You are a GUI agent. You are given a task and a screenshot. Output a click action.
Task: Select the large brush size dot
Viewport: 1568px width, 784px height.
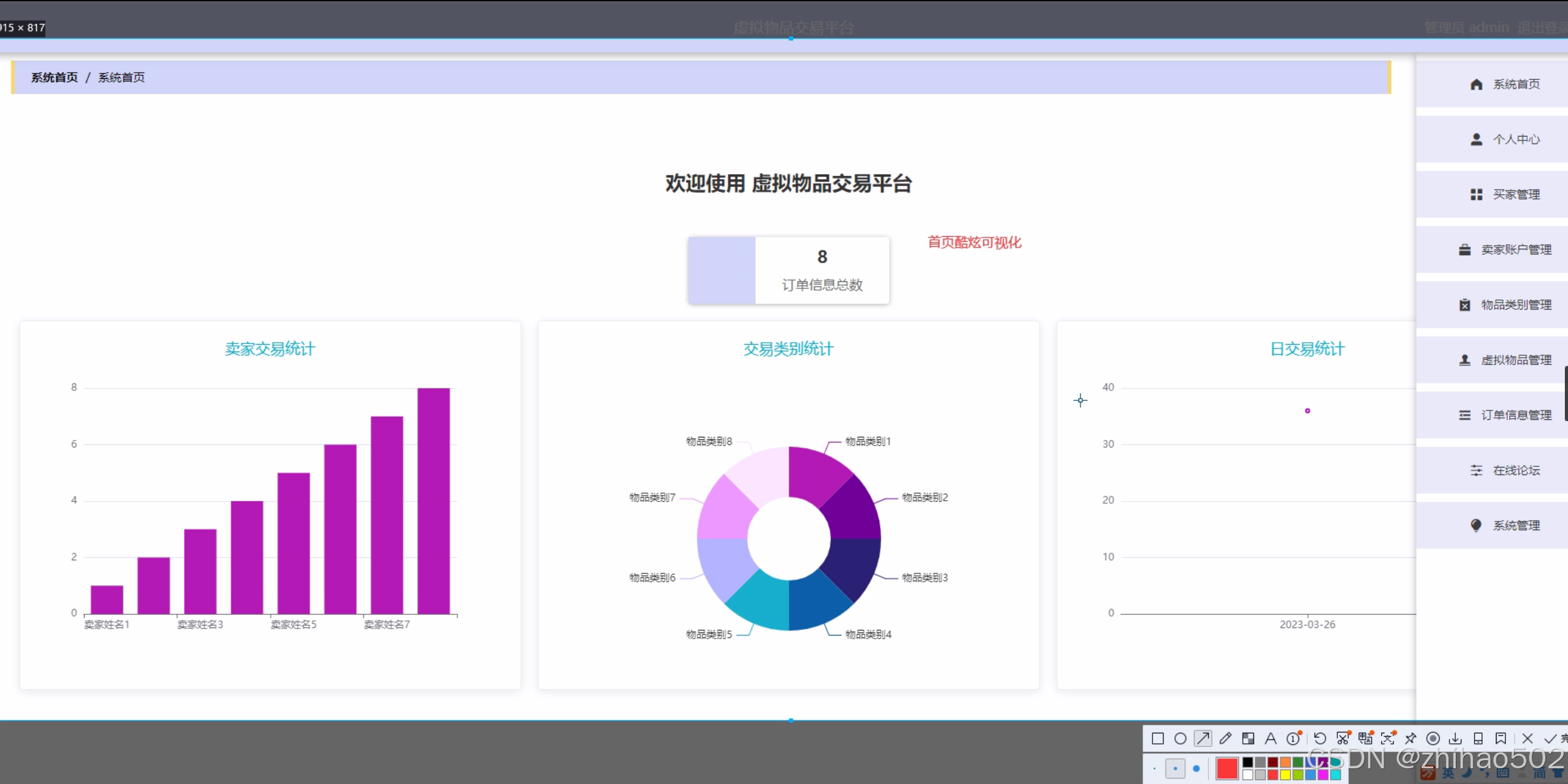[x=1196, y=768]
